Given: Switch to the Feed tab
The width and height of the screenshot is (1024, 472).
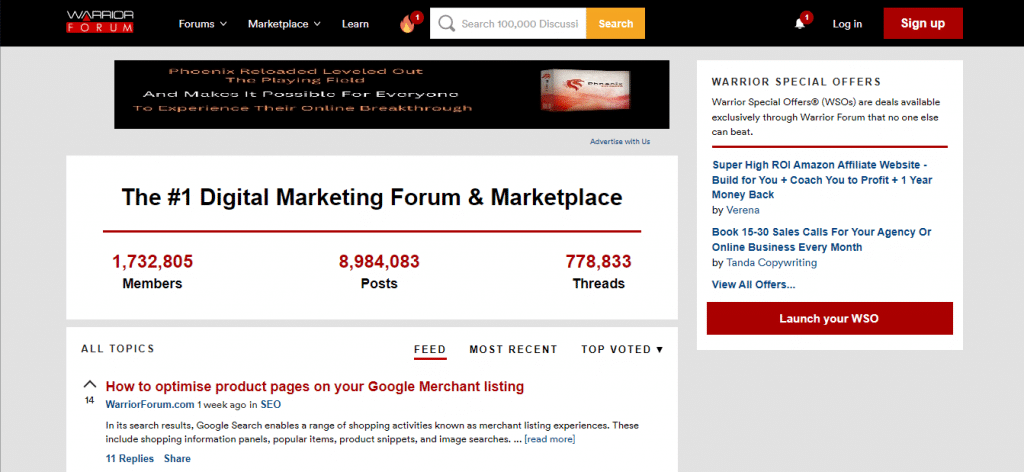Looking at the screenshot, I should click(430, 349).
